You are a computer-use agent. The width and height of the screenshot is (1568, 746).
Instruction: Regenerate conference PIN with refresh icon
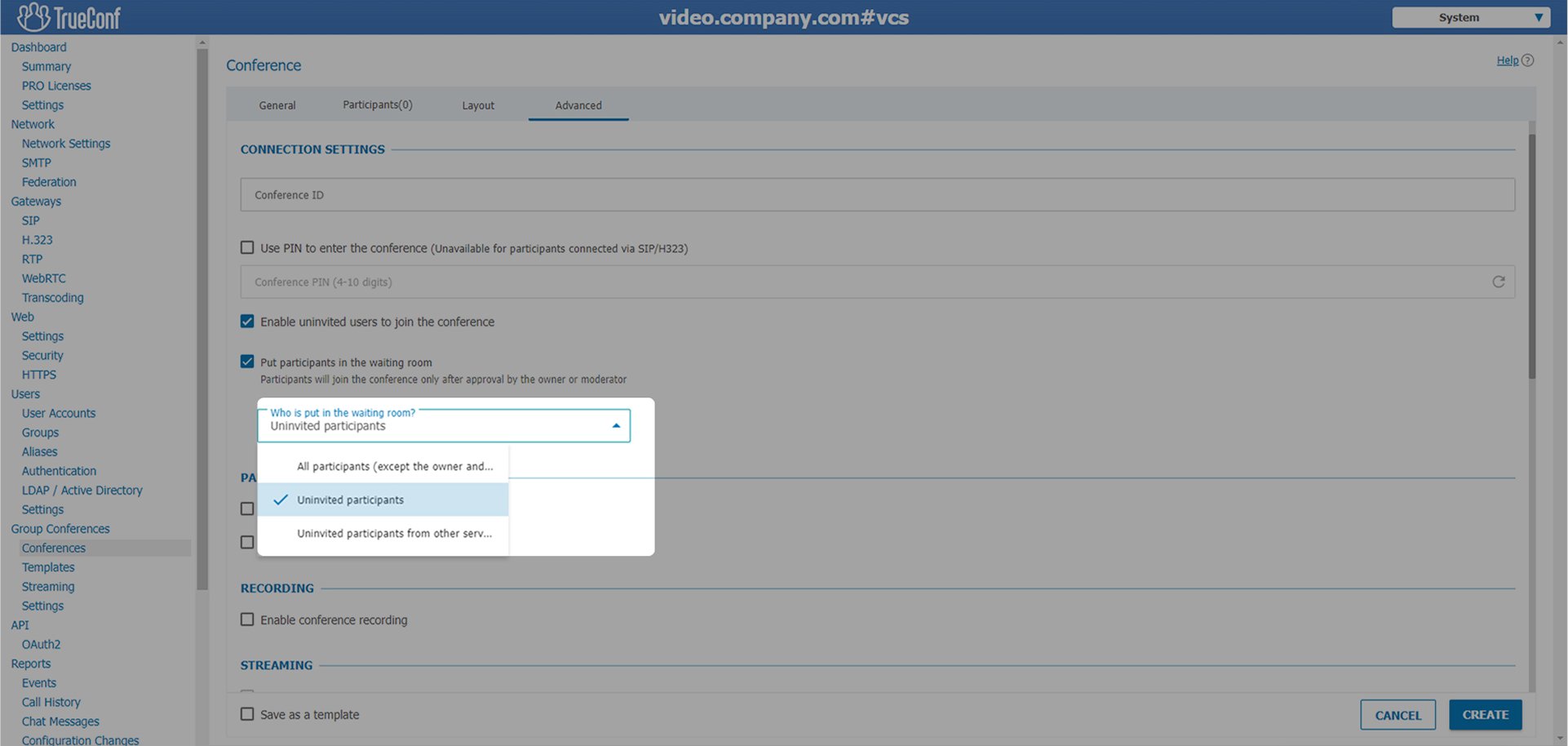(x=1499, y=282)
